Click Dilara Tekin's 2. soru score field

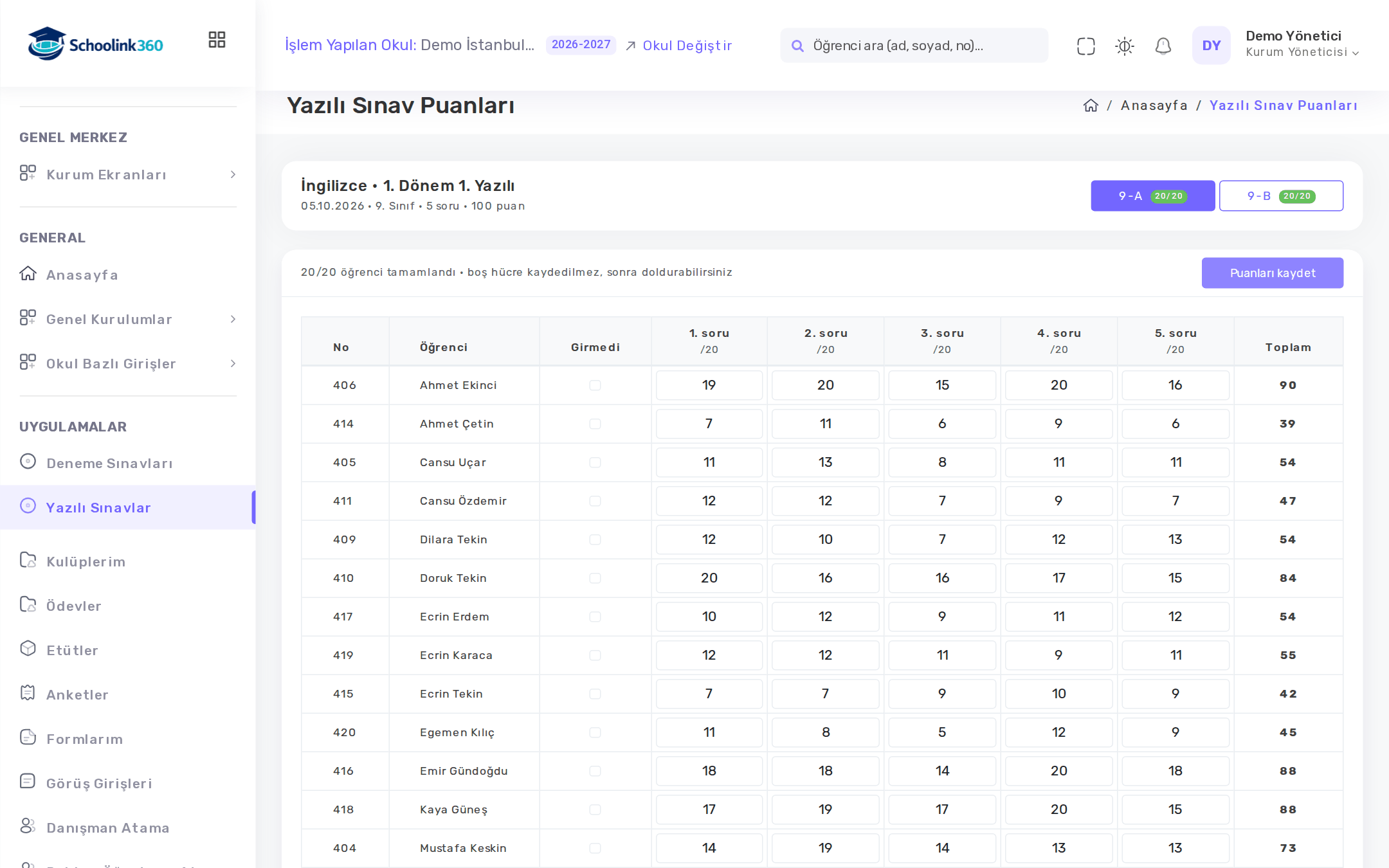pos(825,539)
